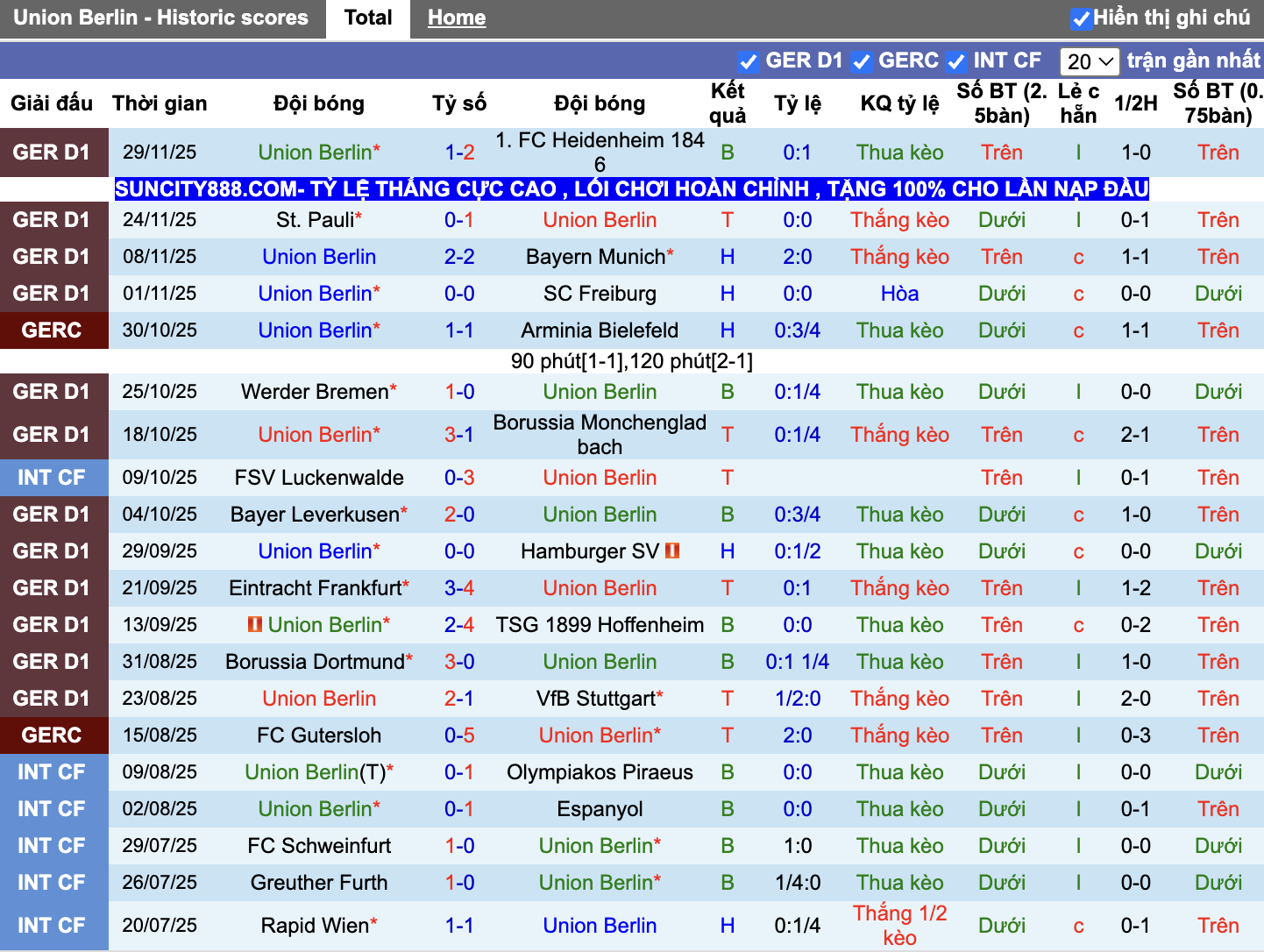Viewport: 1264px width, 952px height.
Task: Click the 23/08/25 date cell
Action: 160,699
